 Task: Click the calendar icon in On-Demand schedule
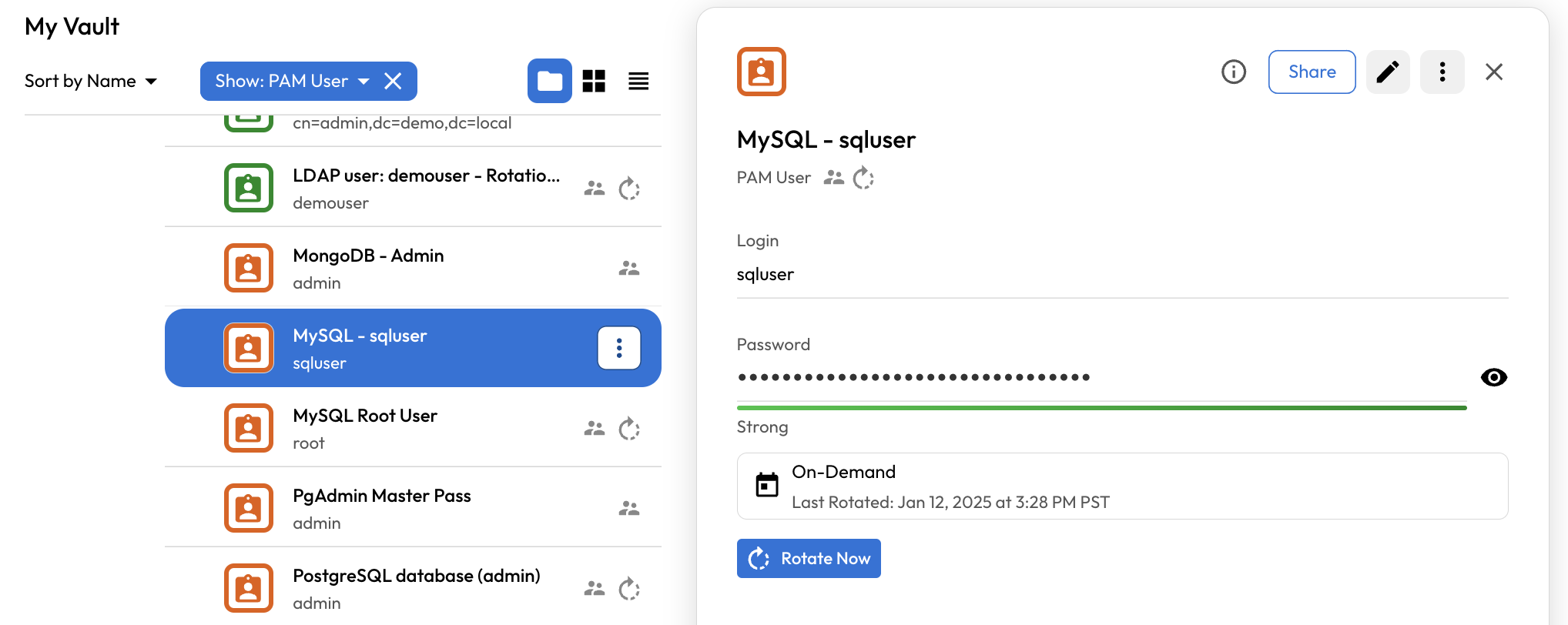point(766,486)
